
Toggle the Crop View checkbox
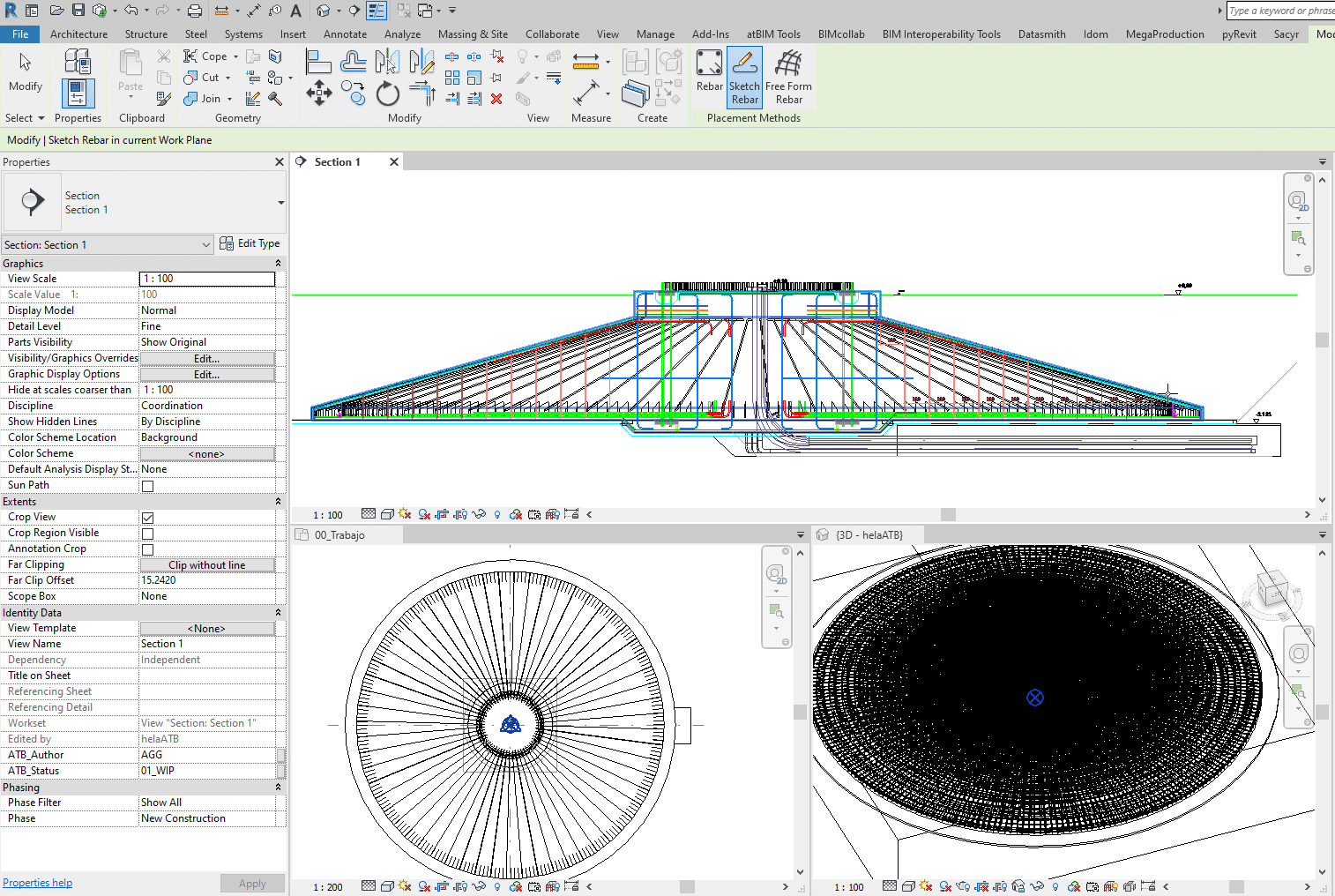point(148,518)
